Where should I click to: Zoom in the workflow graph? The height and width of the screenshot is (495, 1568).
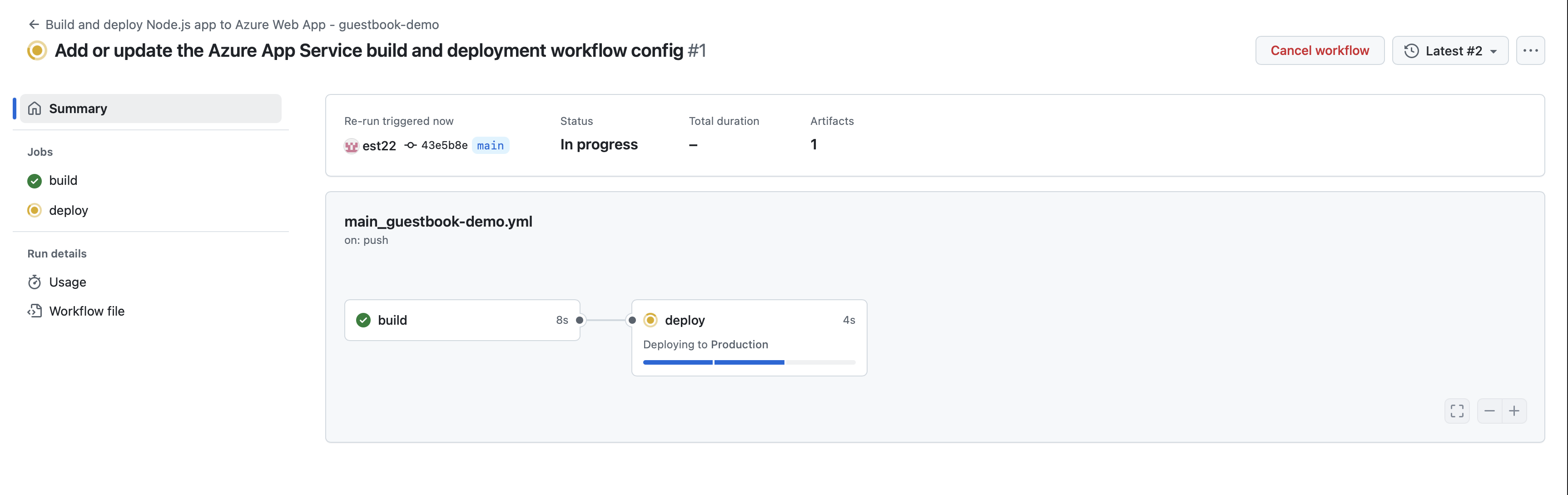coord(1514,411)
